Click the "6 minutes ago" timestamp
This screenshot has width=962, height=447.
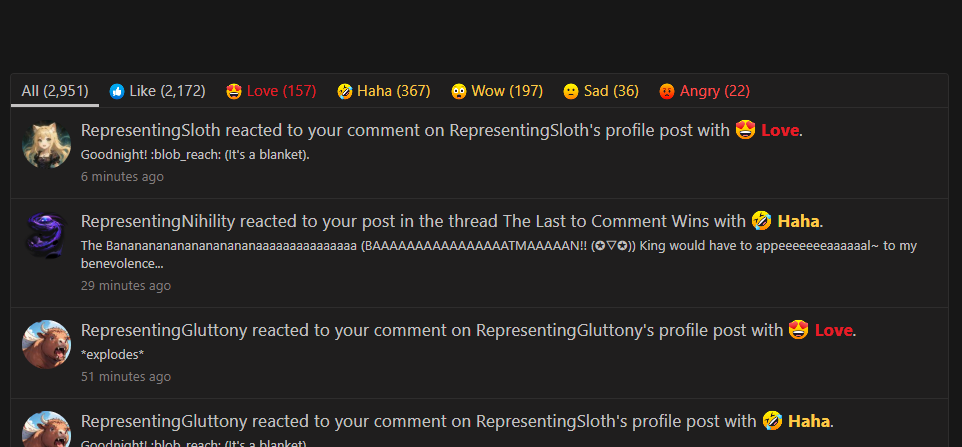coord(122,177)
